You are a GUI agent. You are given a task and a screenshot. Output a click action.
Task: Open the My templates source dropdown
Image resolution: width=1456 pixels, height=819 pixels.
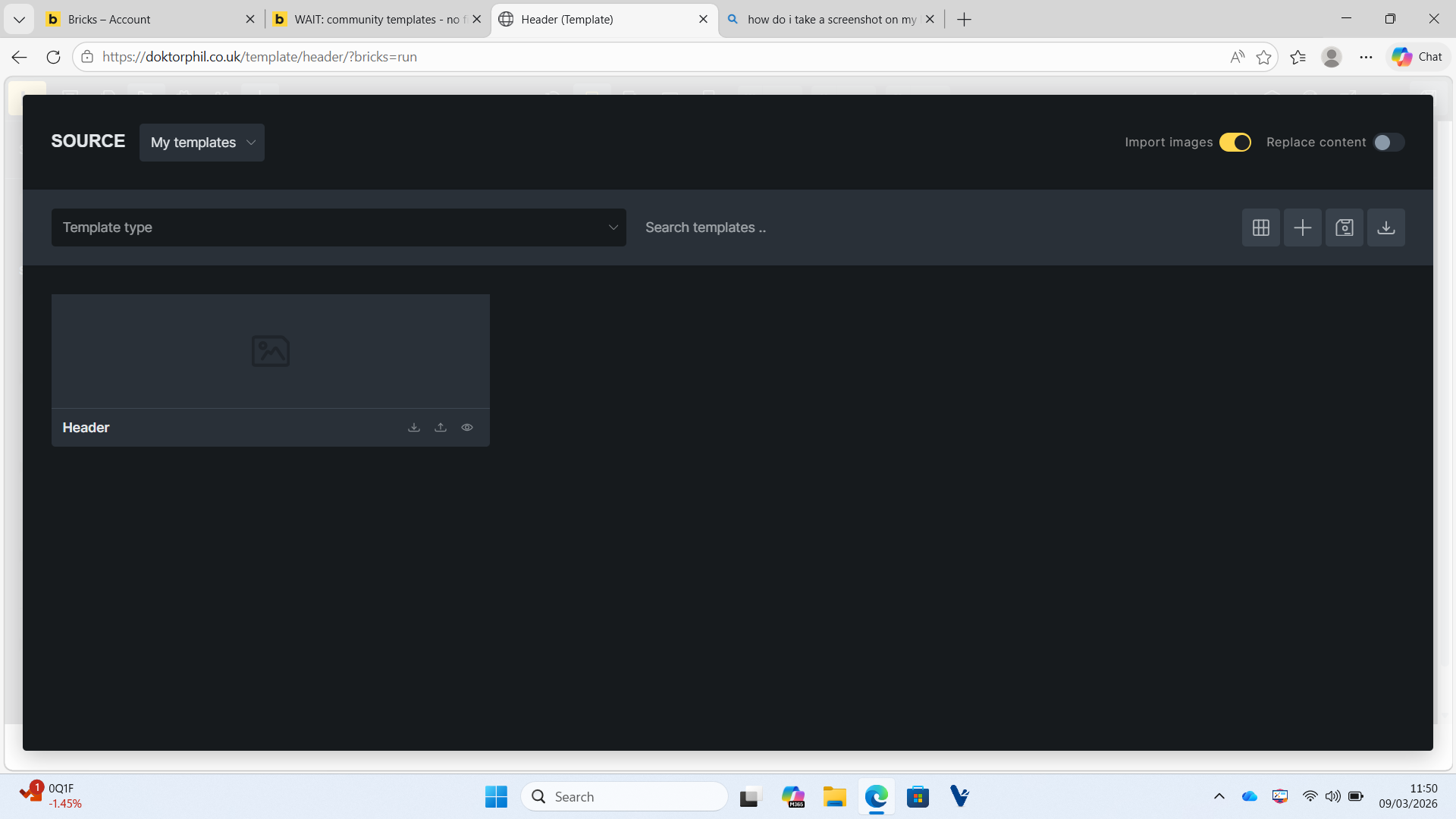coord(202,143)
